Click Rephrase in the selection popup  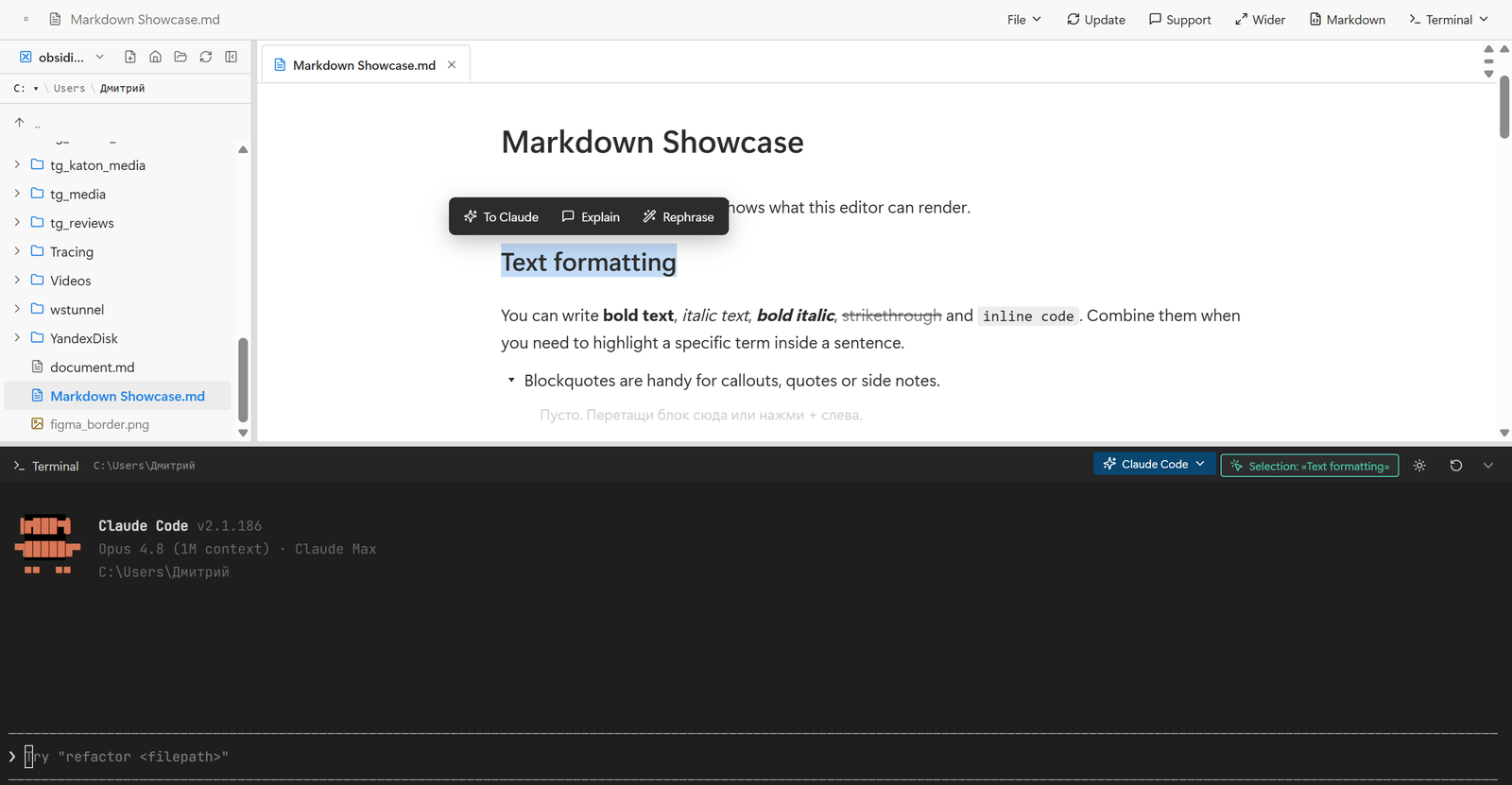(x=679, y=216)
